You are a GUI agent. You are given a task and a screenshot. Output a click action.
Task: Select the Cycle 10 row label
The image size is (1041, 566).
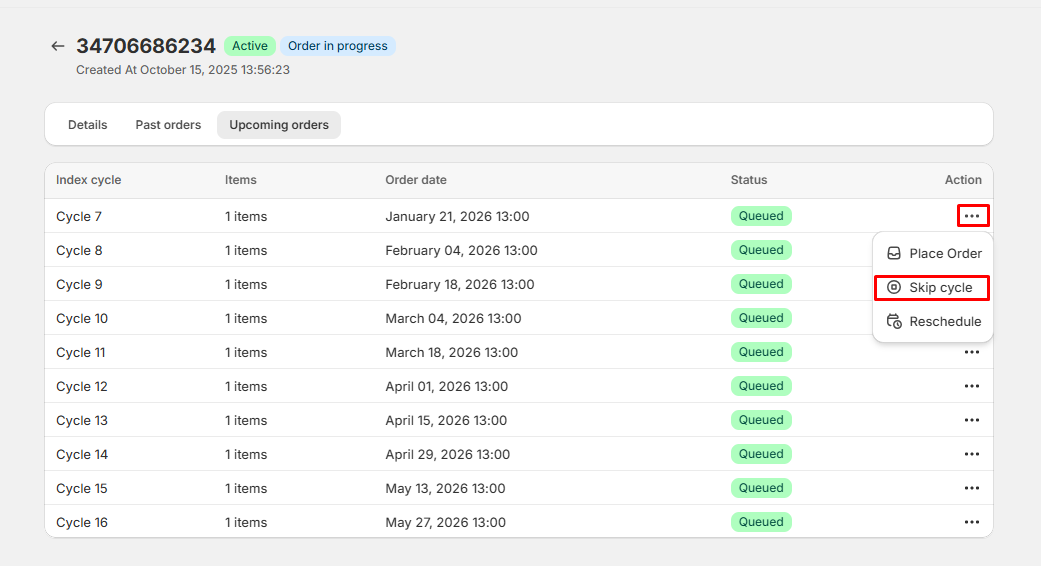82,318
